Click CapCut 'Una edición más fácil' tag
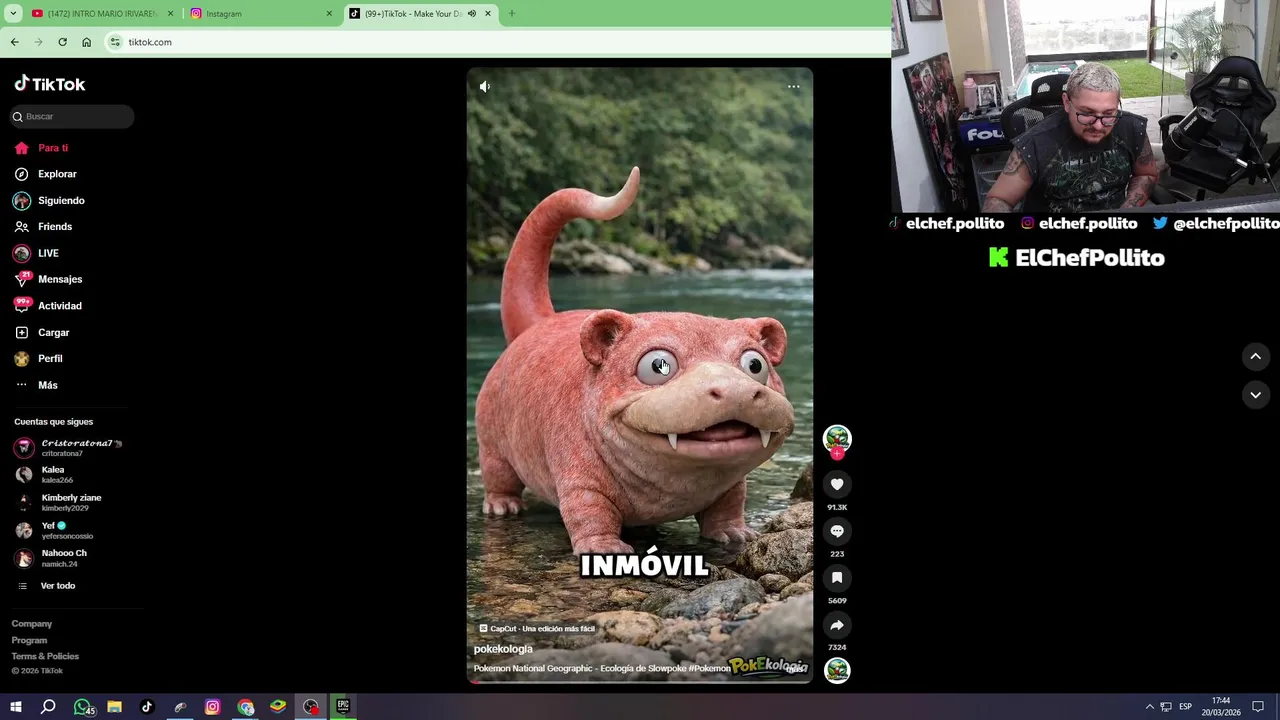The image size is (1280, 720). [537, 629]
